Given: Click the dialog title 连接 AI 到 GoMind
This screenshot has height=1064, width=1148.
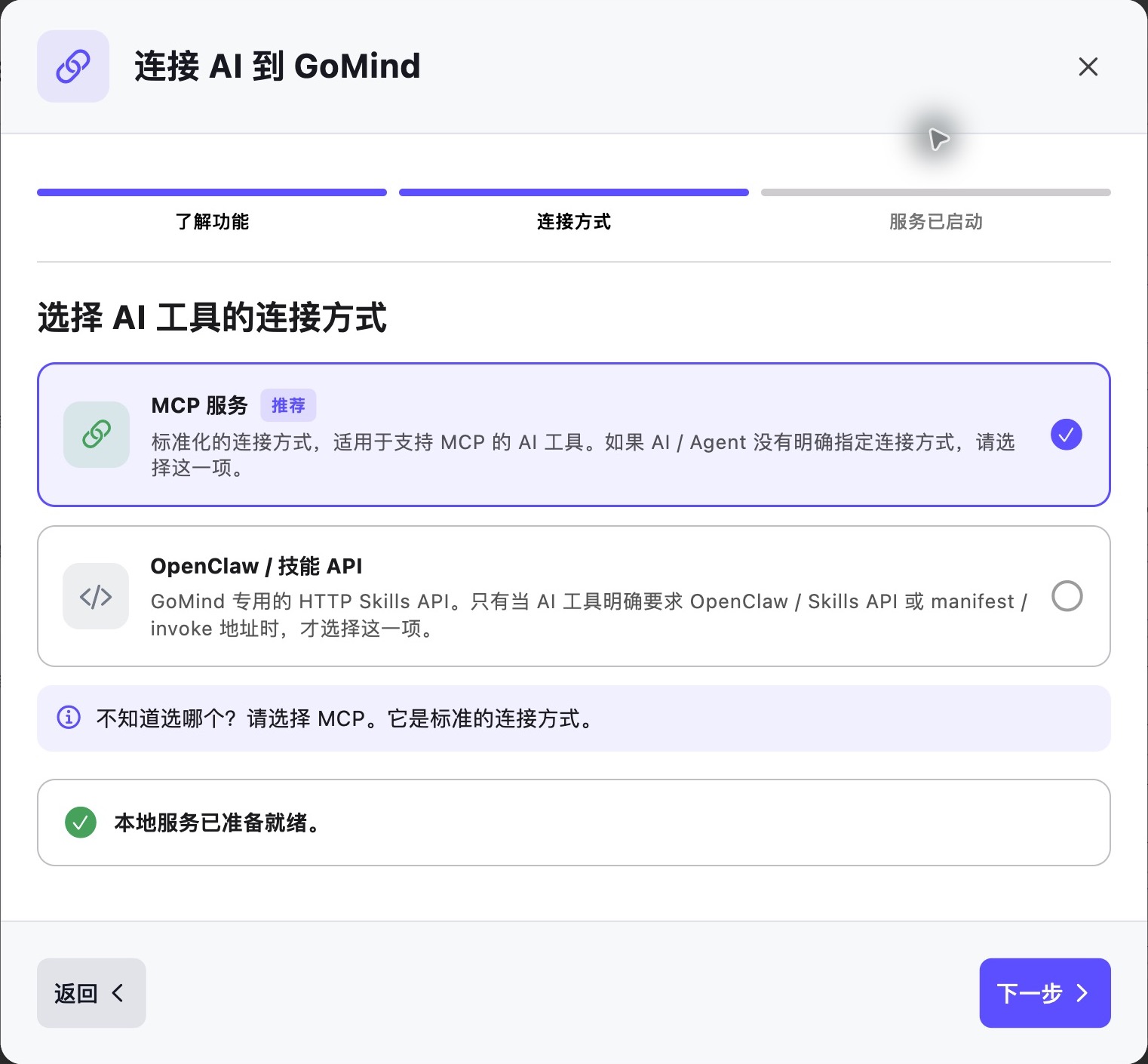Looking at the screenshot, I should tap(278, 66).
